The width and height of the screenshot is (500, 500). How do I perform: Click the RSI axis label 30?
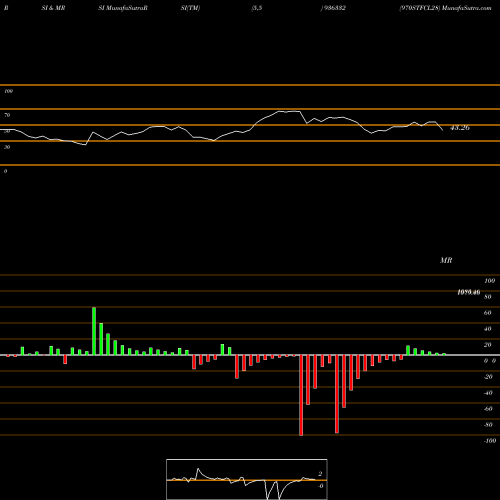(x=7, y=147)
